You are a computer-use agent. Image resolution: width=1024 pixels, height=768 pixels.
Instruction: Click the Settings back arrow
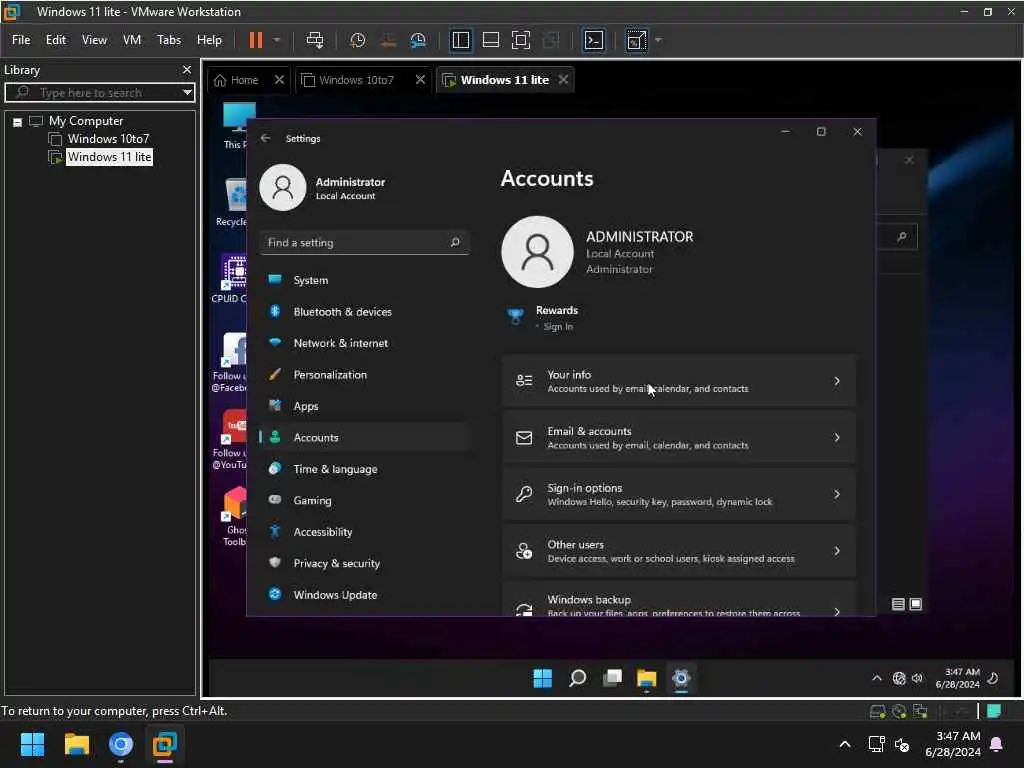tap(265, 138)
